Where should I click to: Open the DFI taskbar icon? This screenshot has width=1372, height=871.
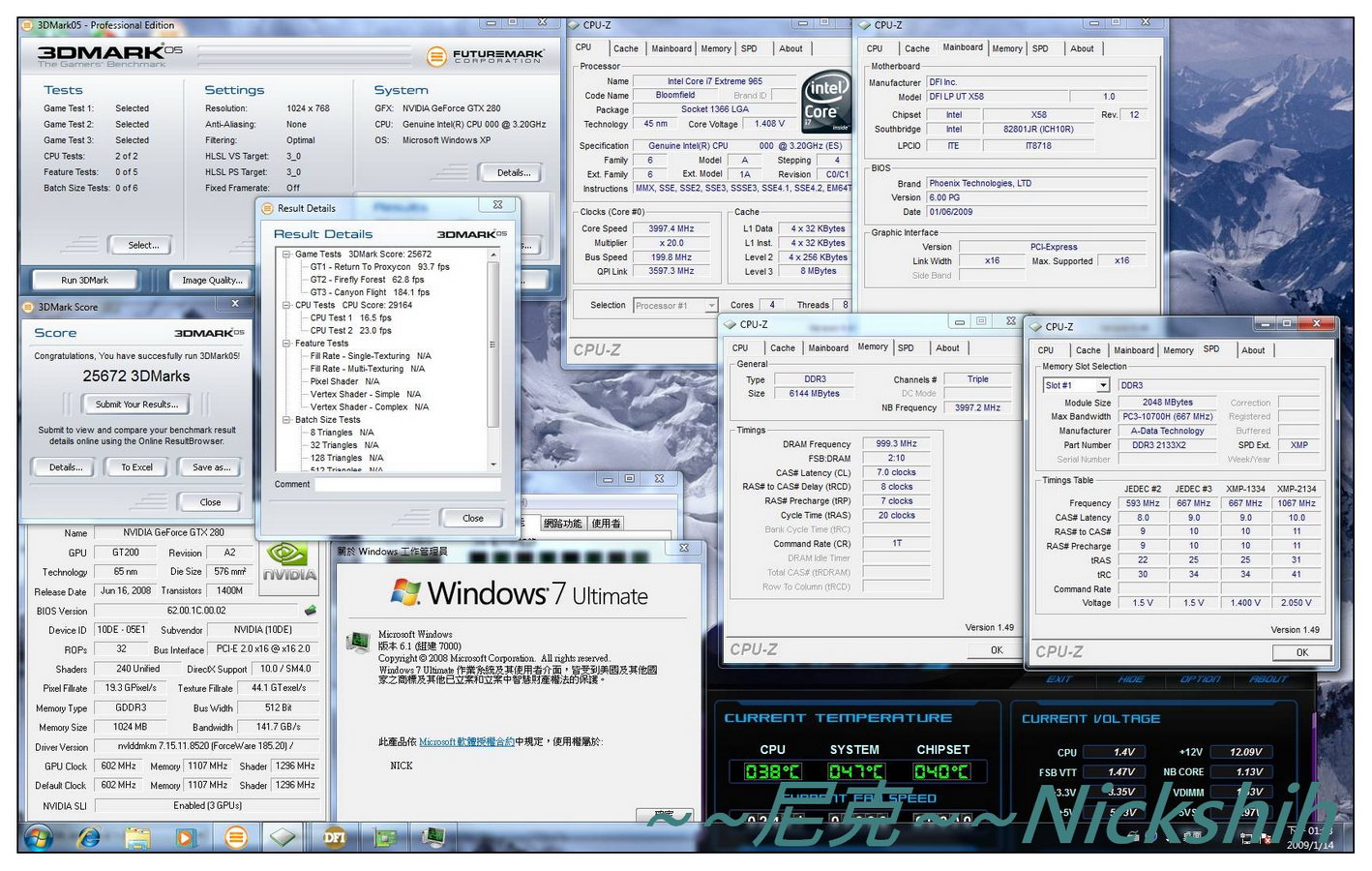click(x=335, y=836)
